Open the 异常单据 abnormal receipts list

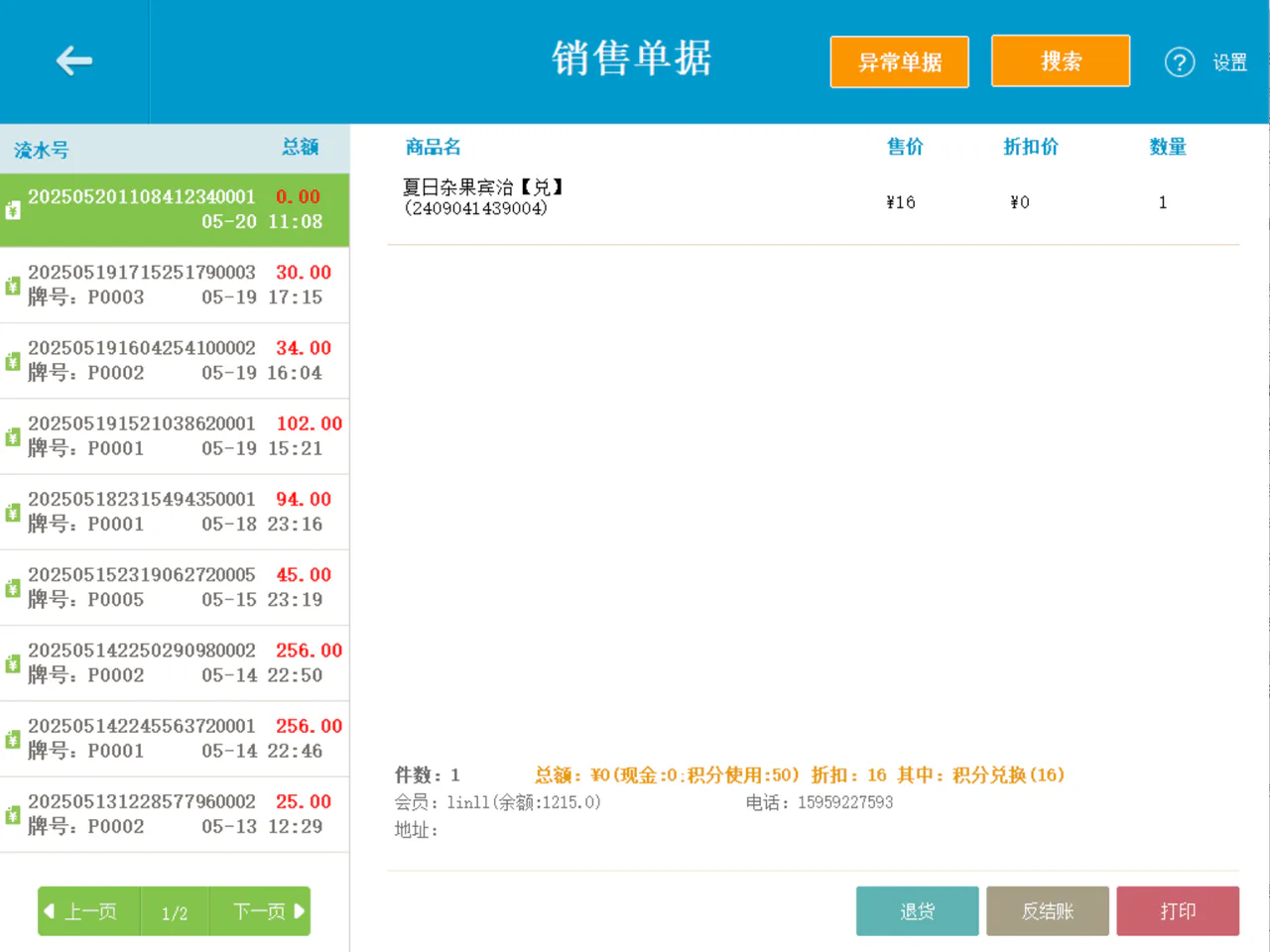[x=899, y=62]
